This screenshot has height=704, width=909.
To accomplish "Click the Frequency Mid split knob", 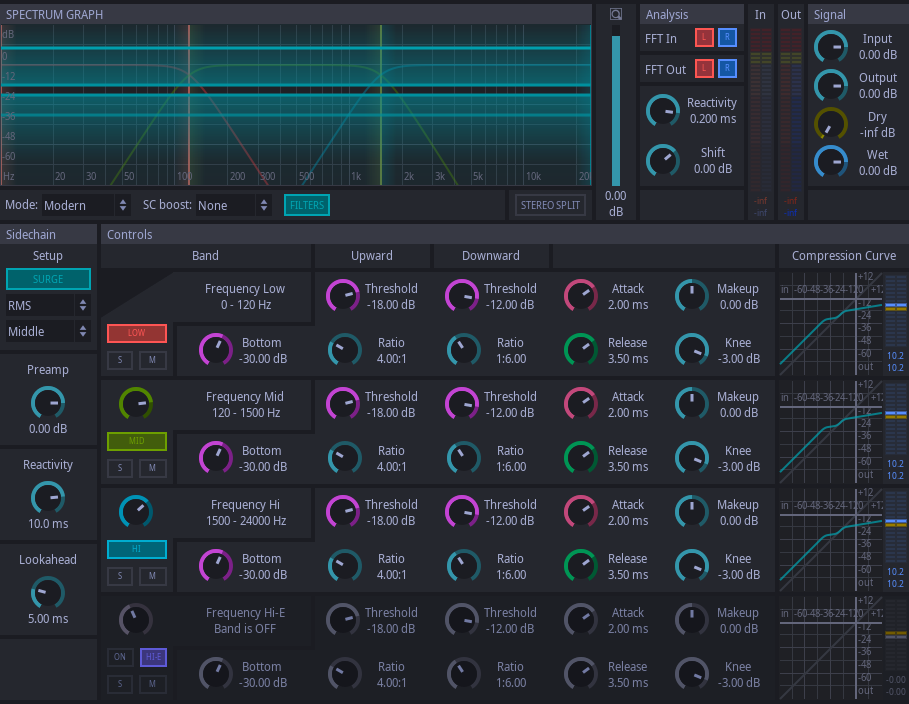I will (136, 404).
